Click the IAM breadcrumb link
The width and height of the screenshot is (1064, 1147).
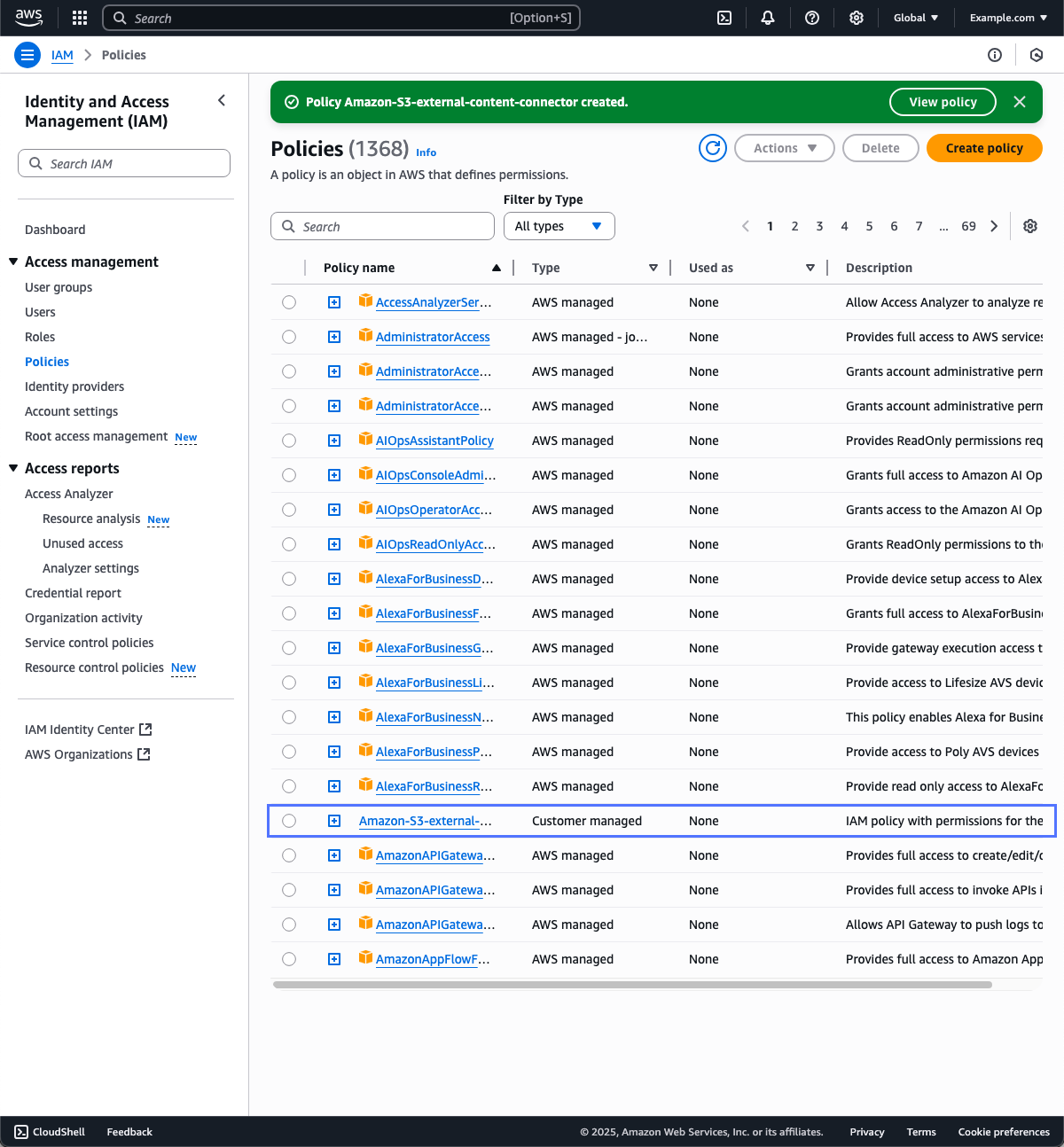pyautogui.click(x=62, y=55)
